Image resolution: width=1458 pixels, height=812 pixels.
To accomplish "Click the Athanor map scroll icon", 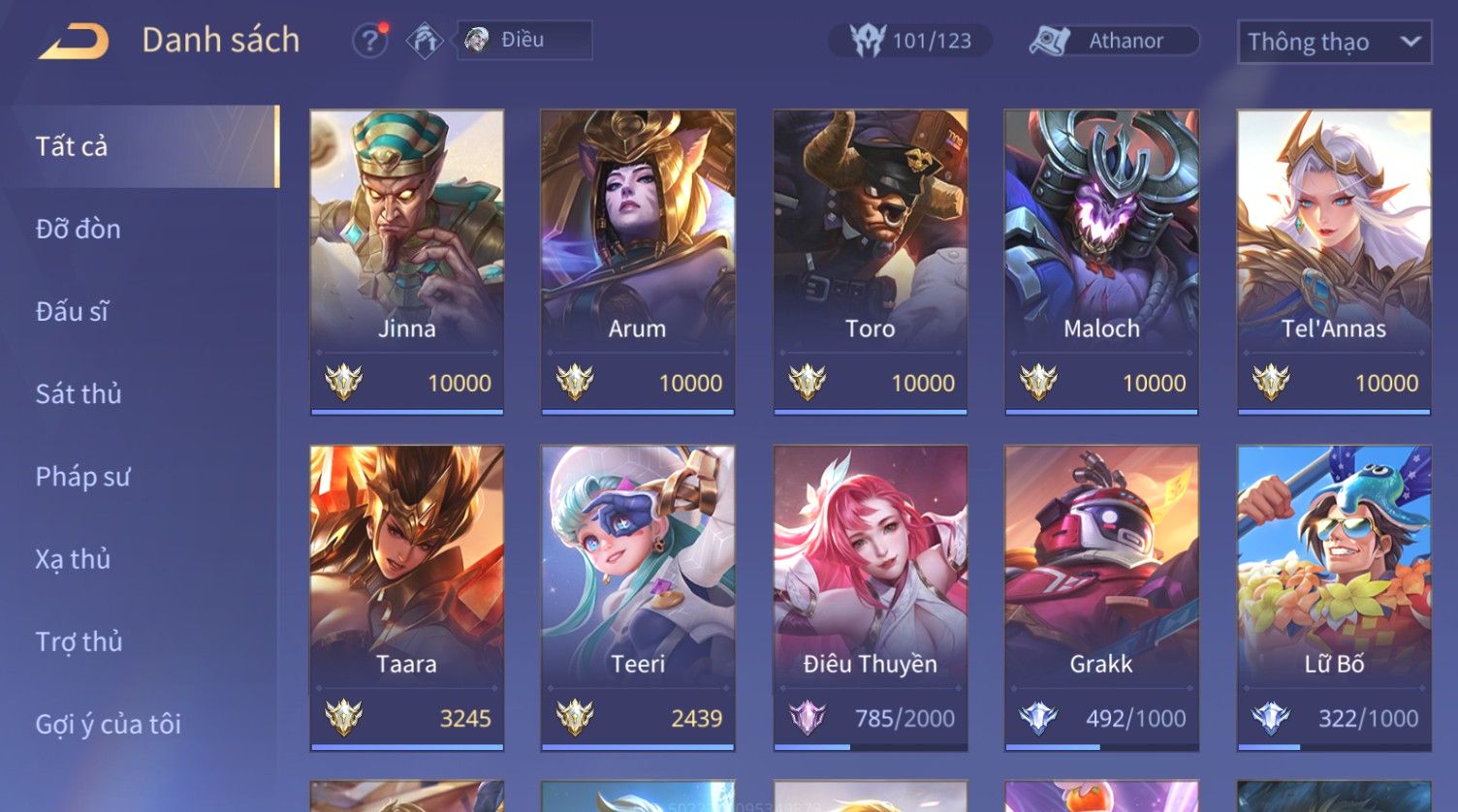I will (x=1049, y=41).
